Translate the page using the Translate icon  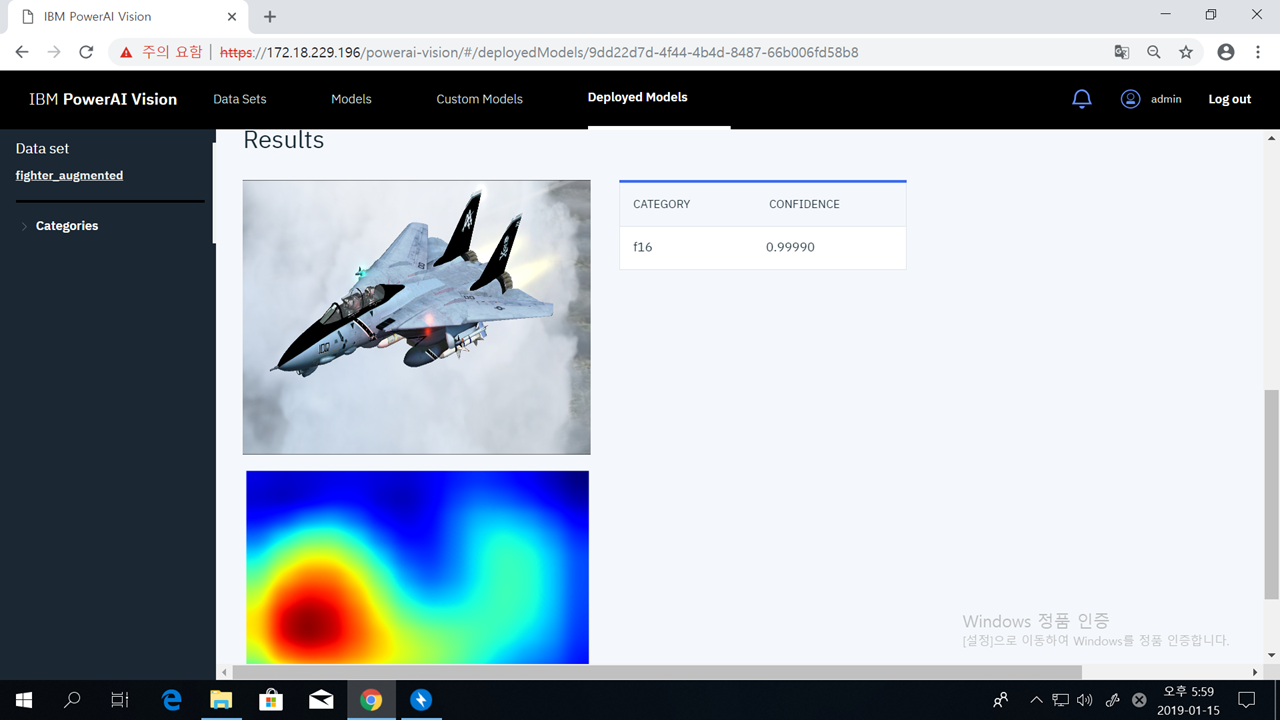point(1121,51)
